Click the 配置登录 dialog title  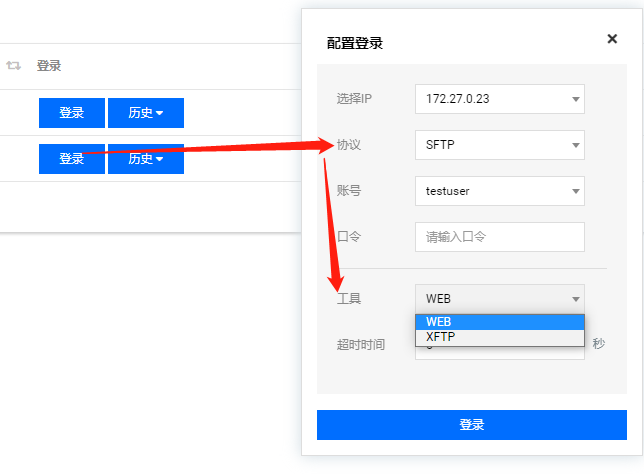[355, 43]
